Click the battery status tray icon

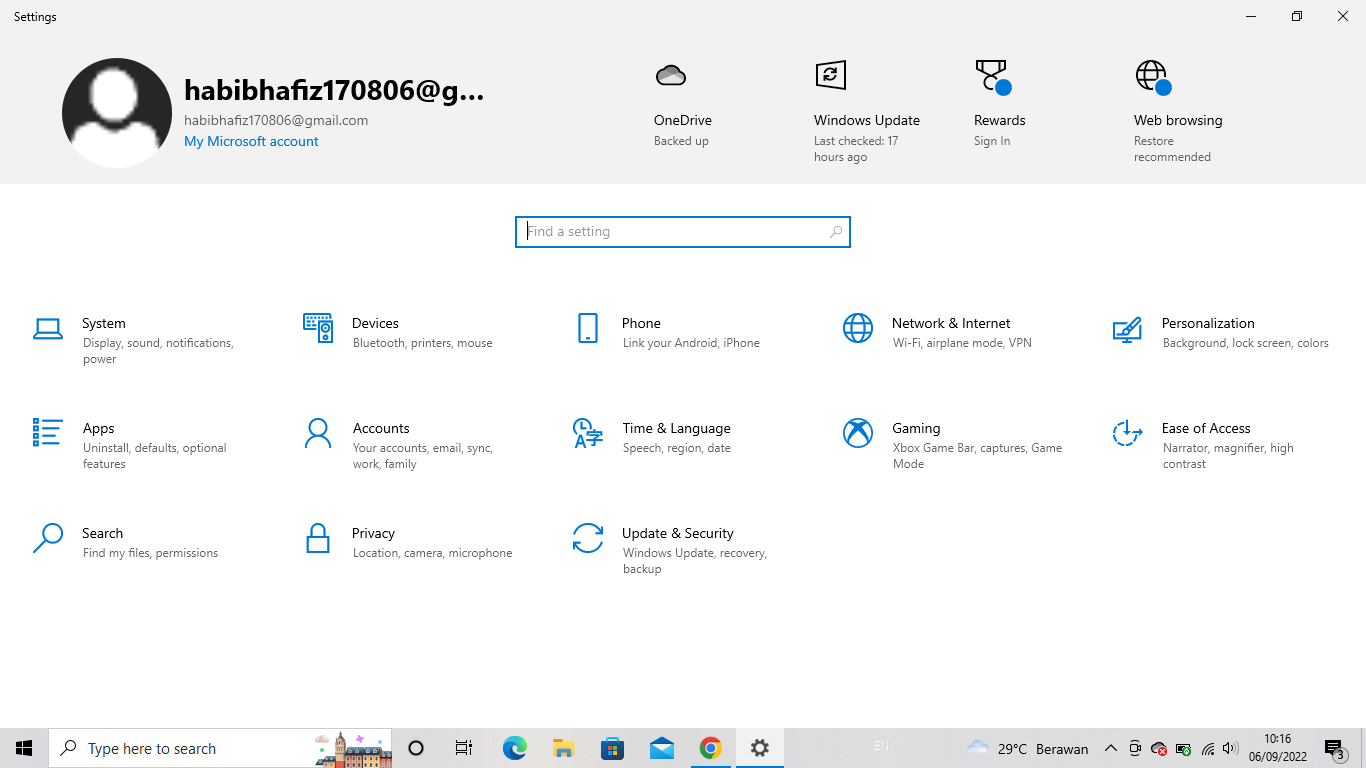click(x=1183, y=748)
